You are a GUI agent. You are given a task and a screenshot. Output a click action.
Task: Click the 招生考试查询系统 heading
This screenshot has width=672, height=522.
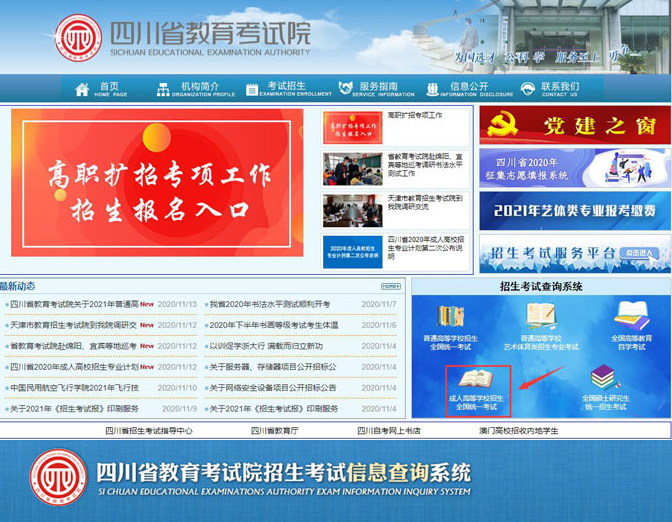[541, 286]
